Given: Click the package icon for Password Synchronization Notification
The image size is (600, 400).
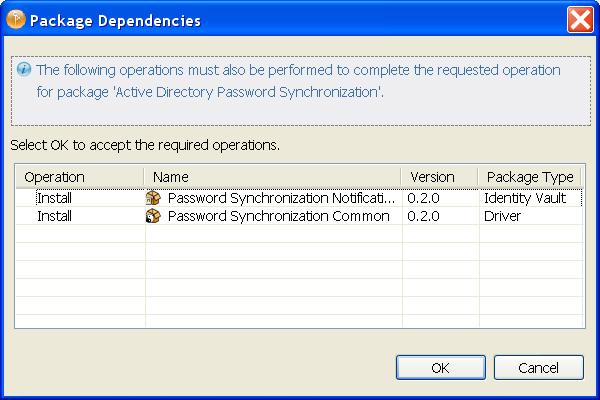Looking at the screenshot, I should pyautogui.click(x=154, y=198).
